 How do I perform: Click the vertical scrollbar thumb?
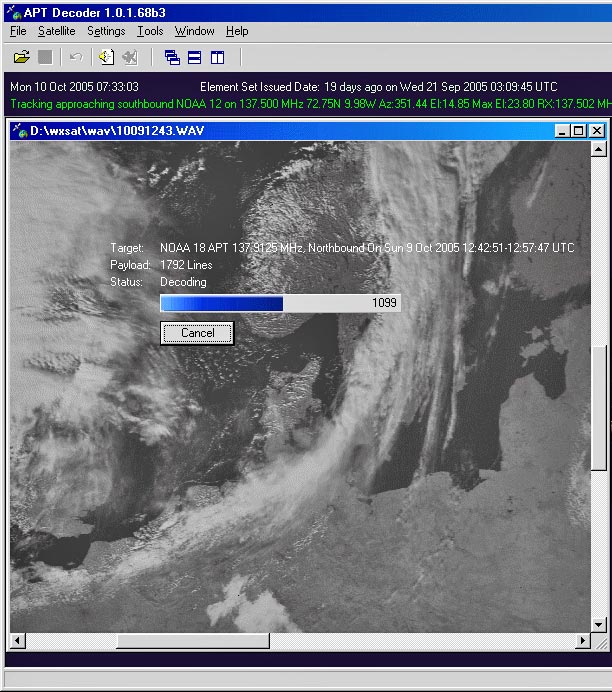[598, 408]
